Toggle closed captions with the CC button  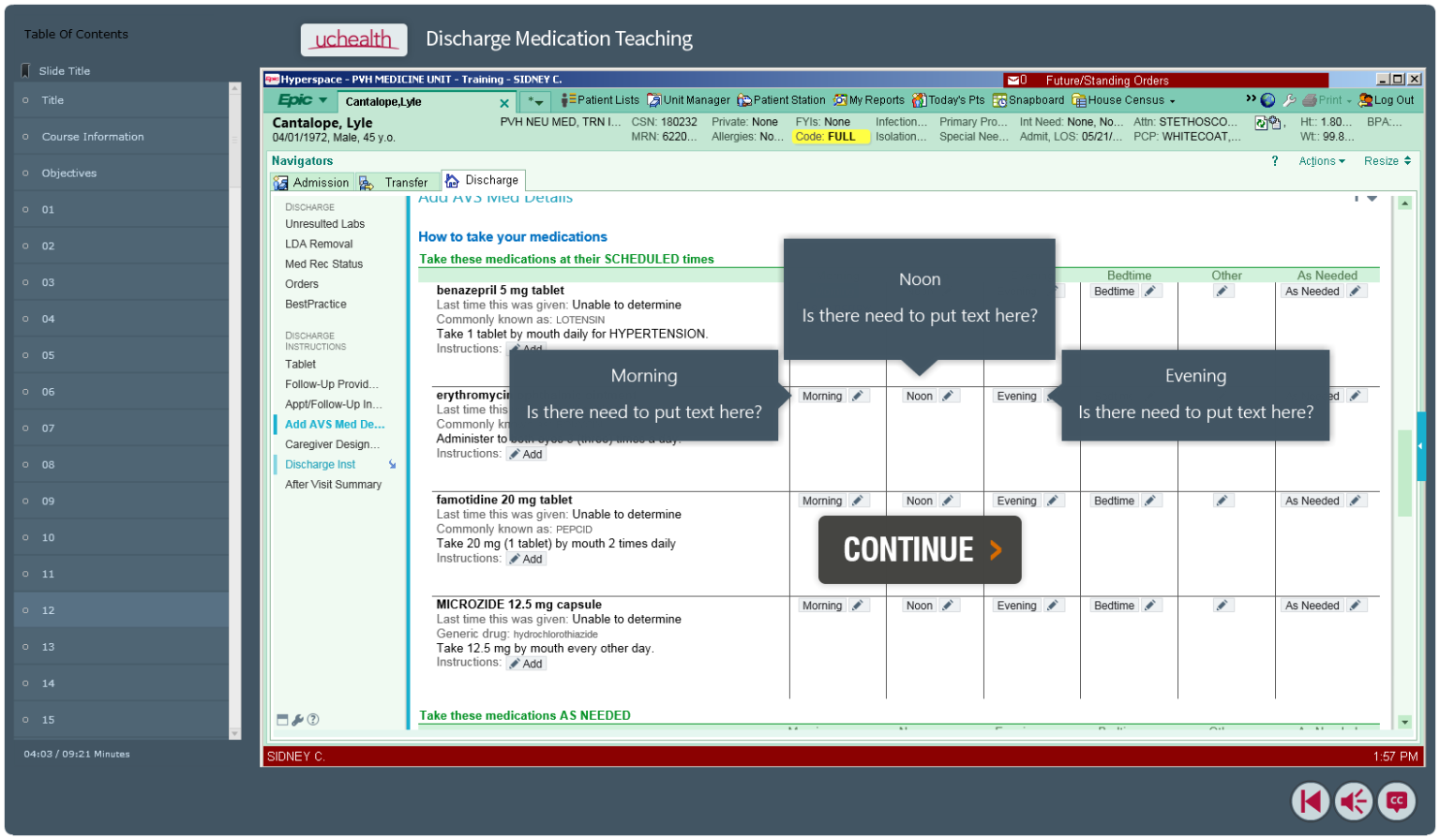(1396, 802)
